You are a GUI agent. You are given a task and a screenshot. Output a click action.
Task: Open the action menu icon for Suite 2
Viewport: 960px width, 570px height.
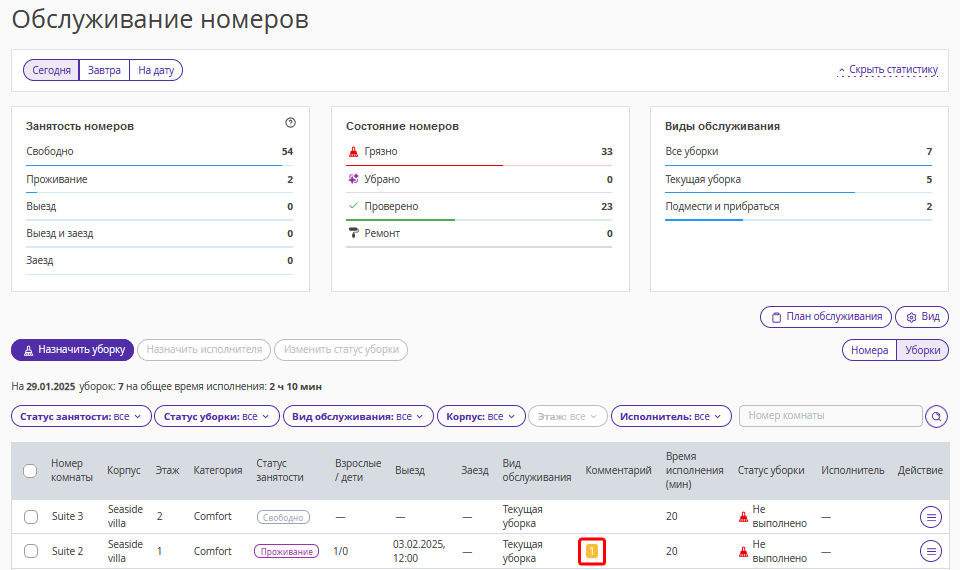tap(931, 551)
